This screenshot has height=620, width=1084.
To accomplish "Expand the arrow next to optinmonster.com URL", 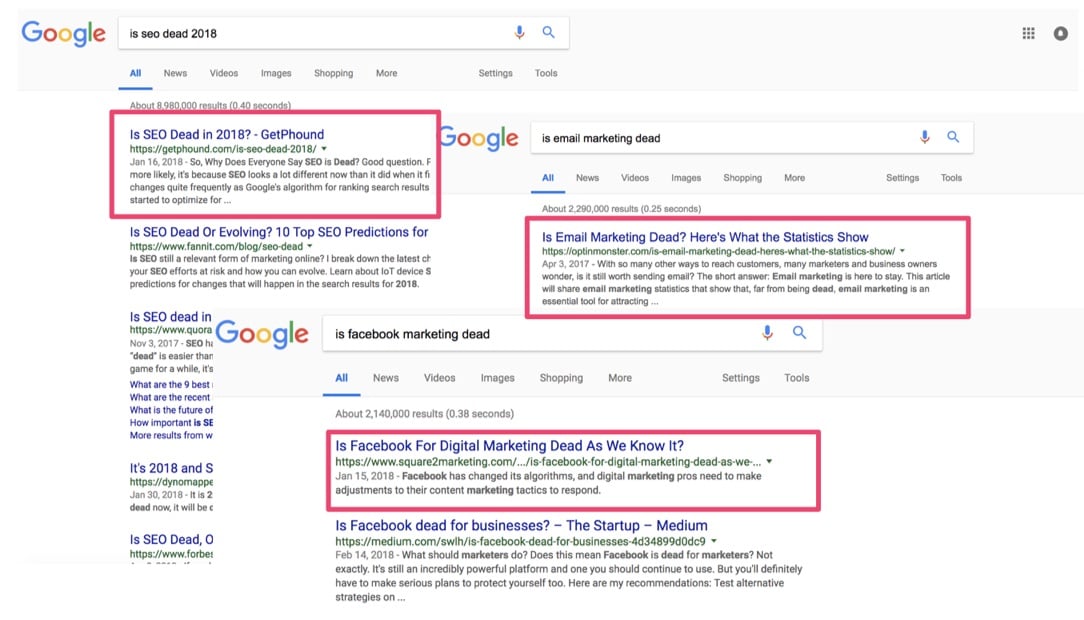I will click(x=902, y=251).
